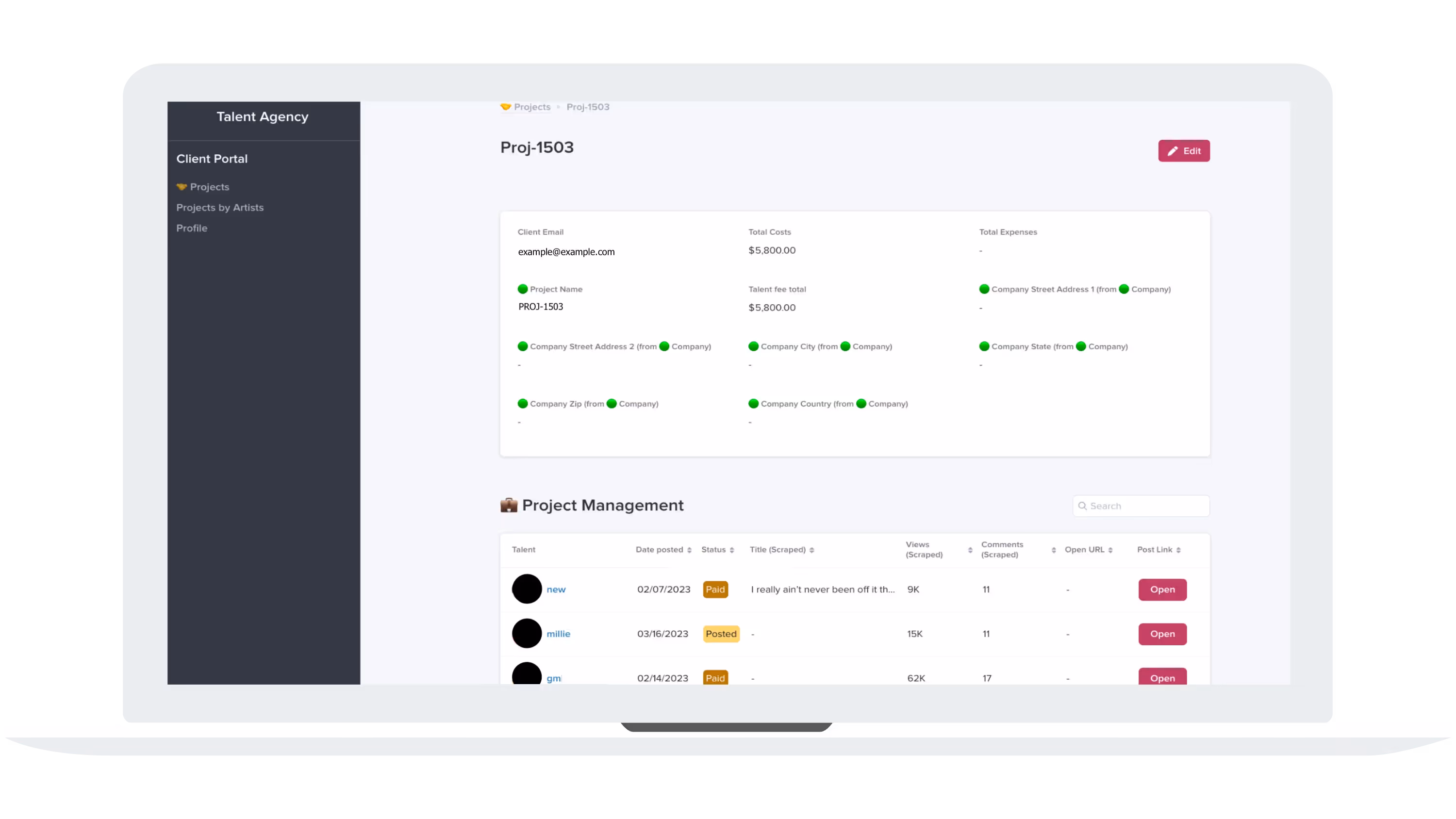Click views value 9K
The image size is (1456, 819).
tap(913, 590)
